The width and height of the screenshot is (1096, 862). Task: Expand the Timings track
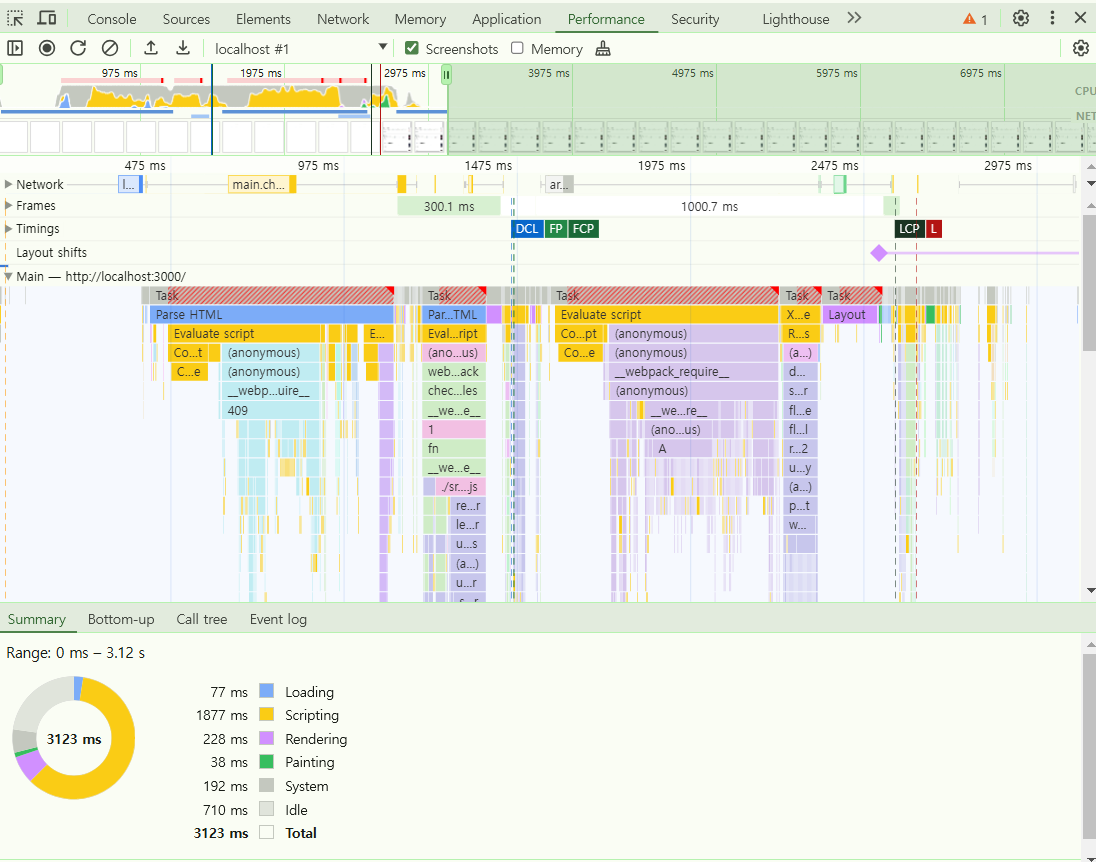[8, 229]
